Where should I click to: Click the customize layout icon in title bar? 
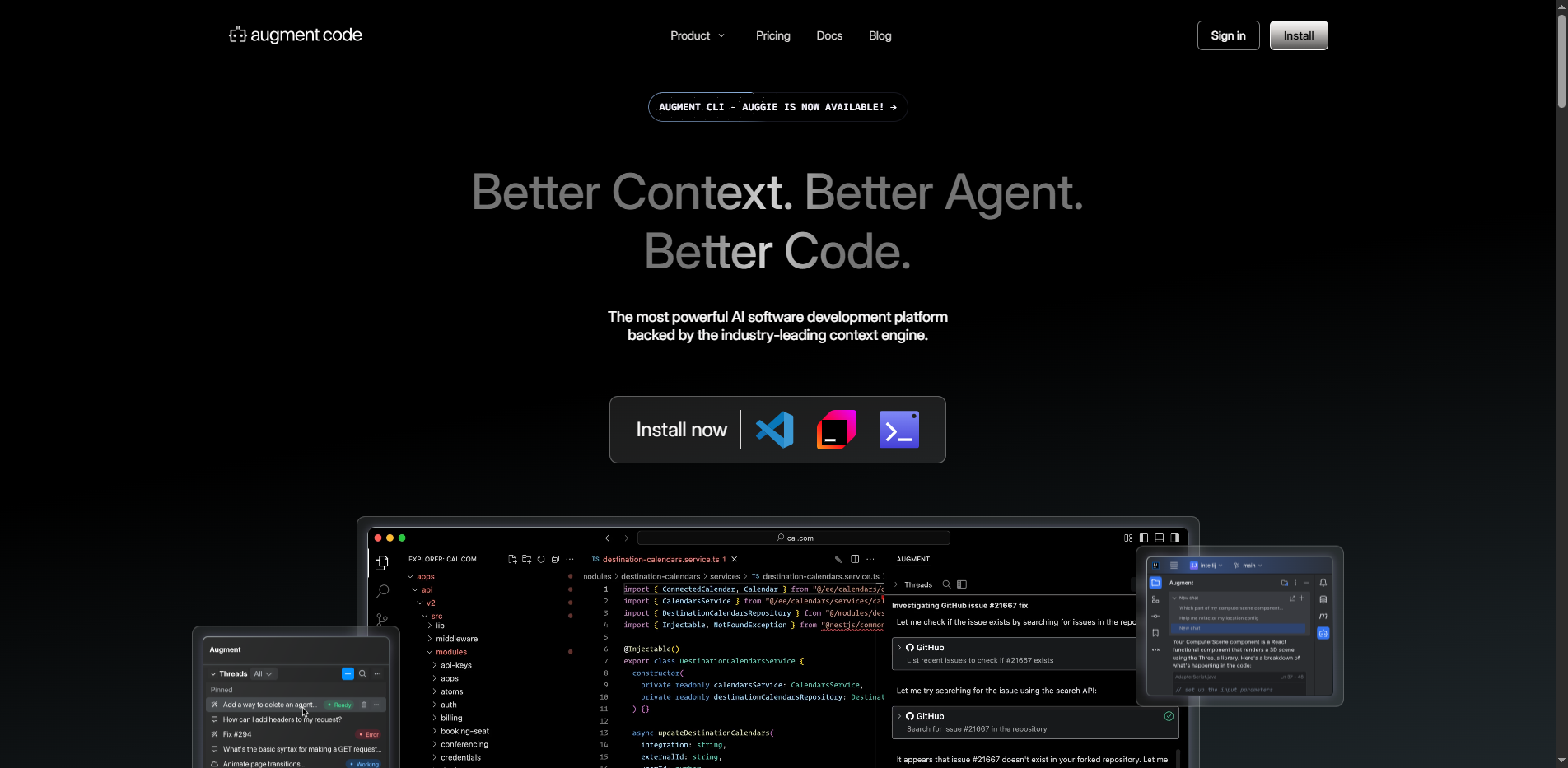(x=1128, y=538)
